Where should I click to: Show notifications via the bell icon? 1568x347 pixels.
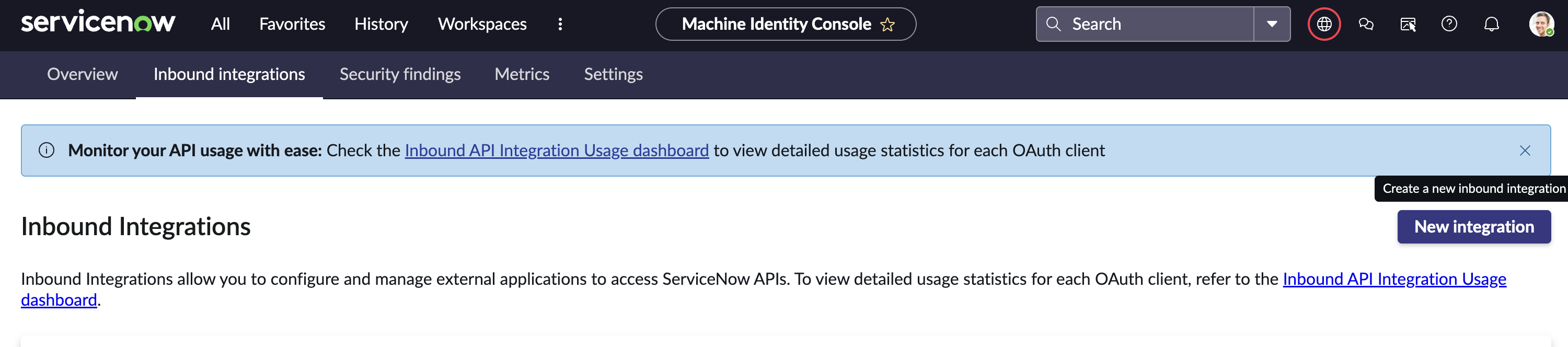1491,25
